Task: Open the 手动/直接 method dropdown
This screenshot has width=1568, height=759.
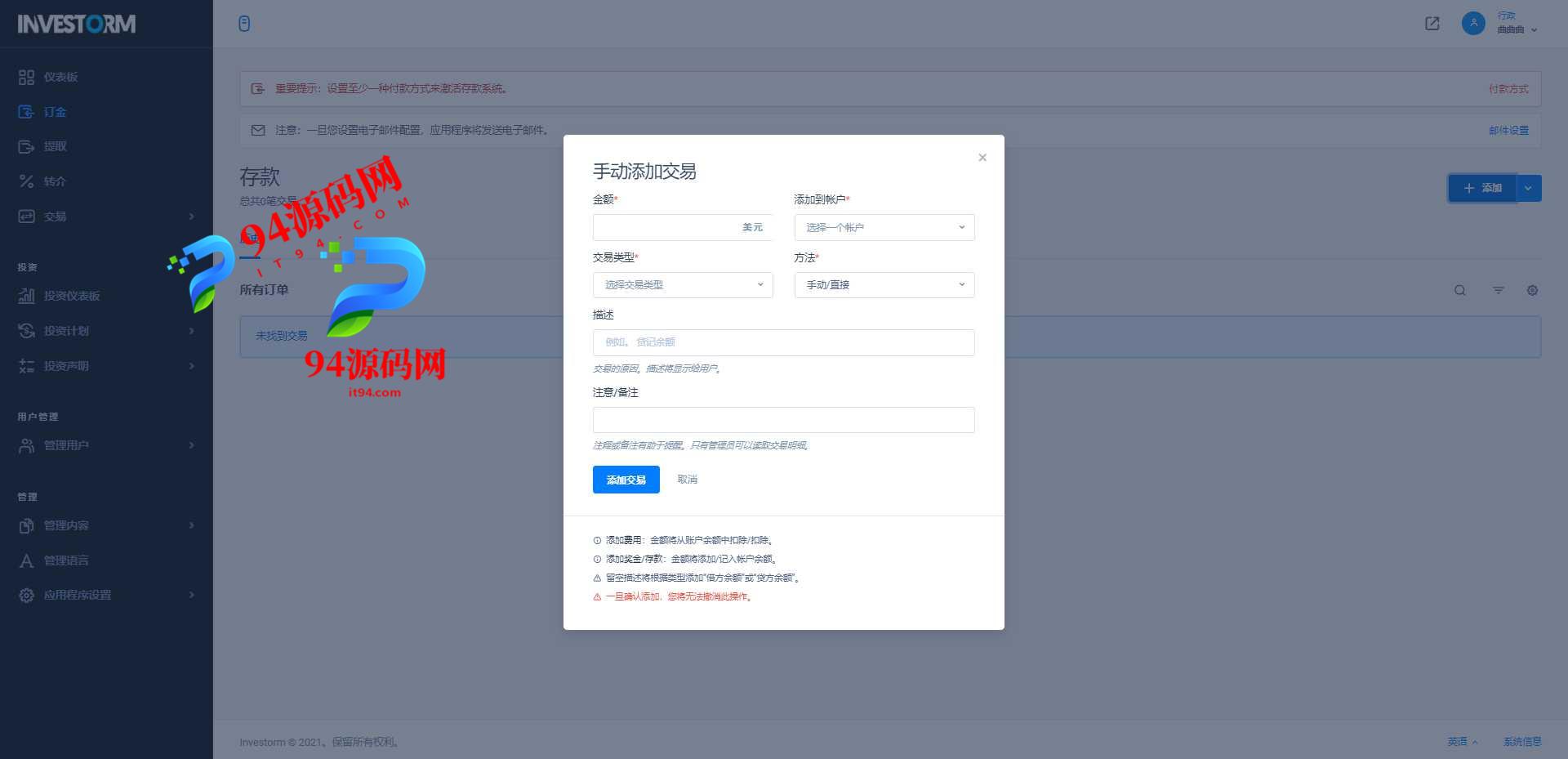Action: click(884, 285)
